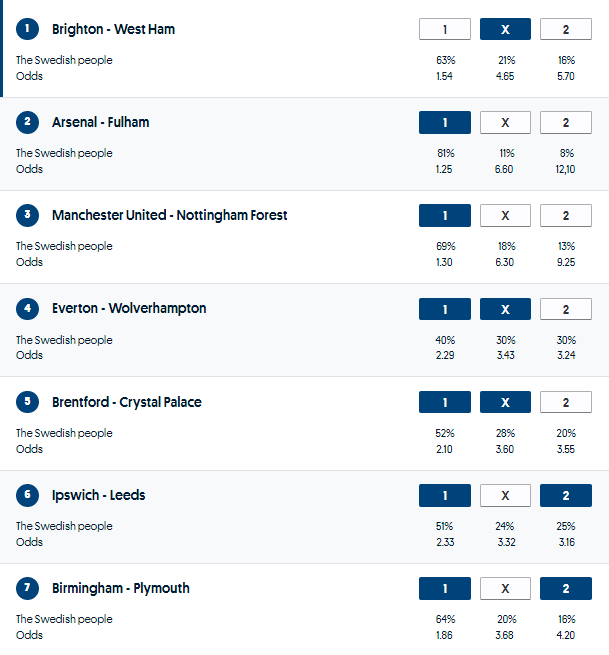Screen dimensions: 609x655
Task: Toggle home win for Brighton - West Ham
Action: pyautogui.click(x=445, y=29)
